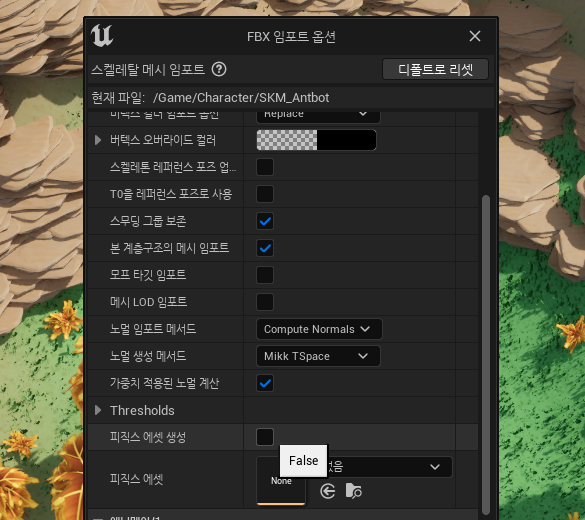Click the 노멀 생성 메서드 label
Screen dimensions: 585x520
click(148, 356)
